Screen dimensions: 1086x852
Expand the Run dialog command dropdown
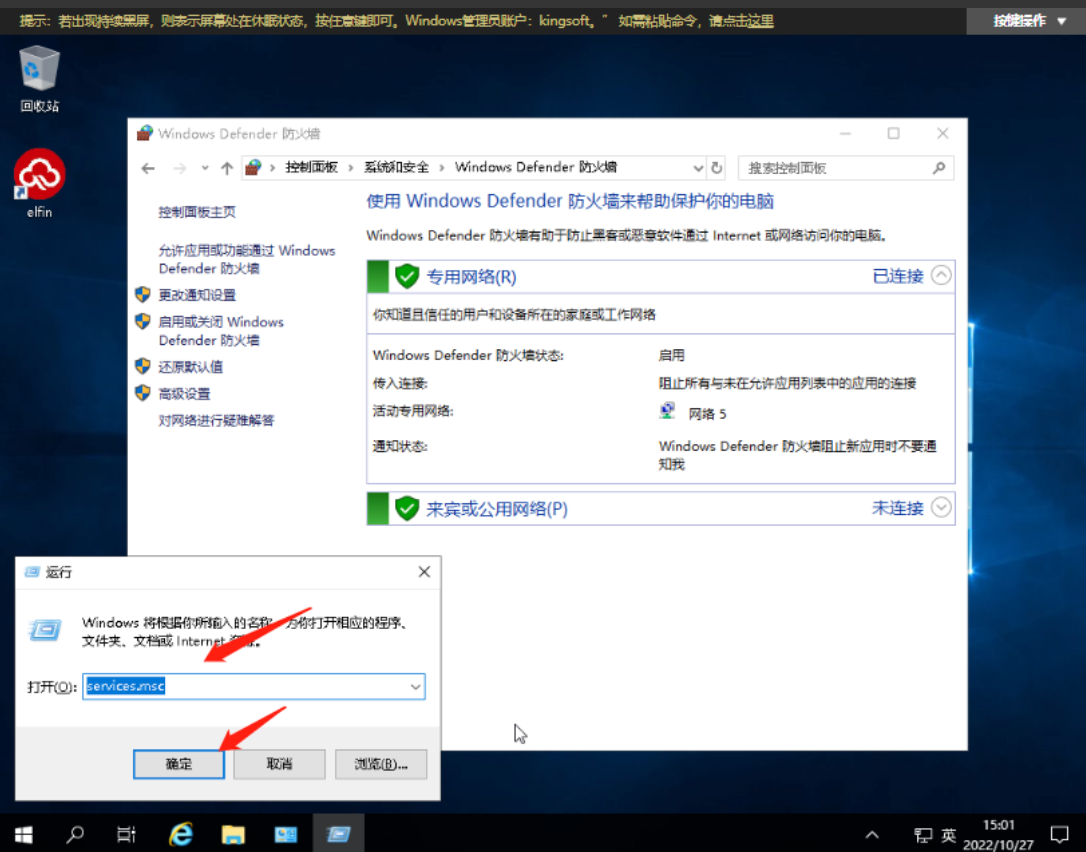coord(416,686)
